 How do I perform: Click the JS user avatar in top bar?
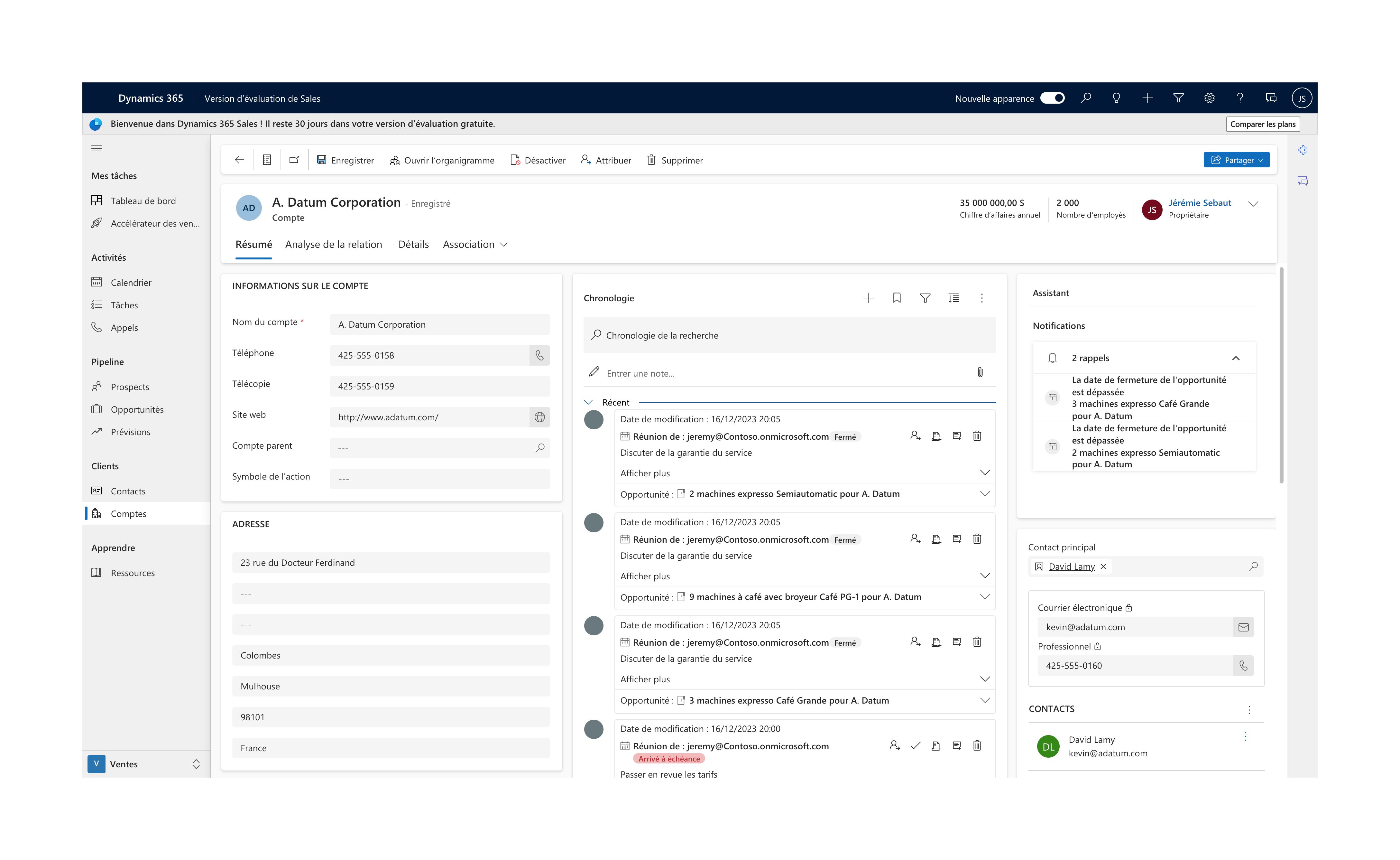tap(1302, 98)
